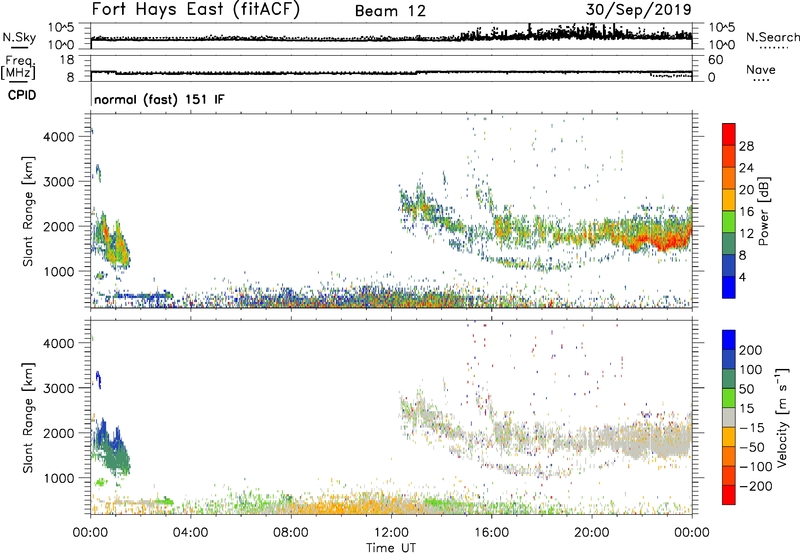Screen dimensions: 800x554
Task: Click the 'Slant Range [km]' label of the power panel
Action: click(x=28, y=212)
